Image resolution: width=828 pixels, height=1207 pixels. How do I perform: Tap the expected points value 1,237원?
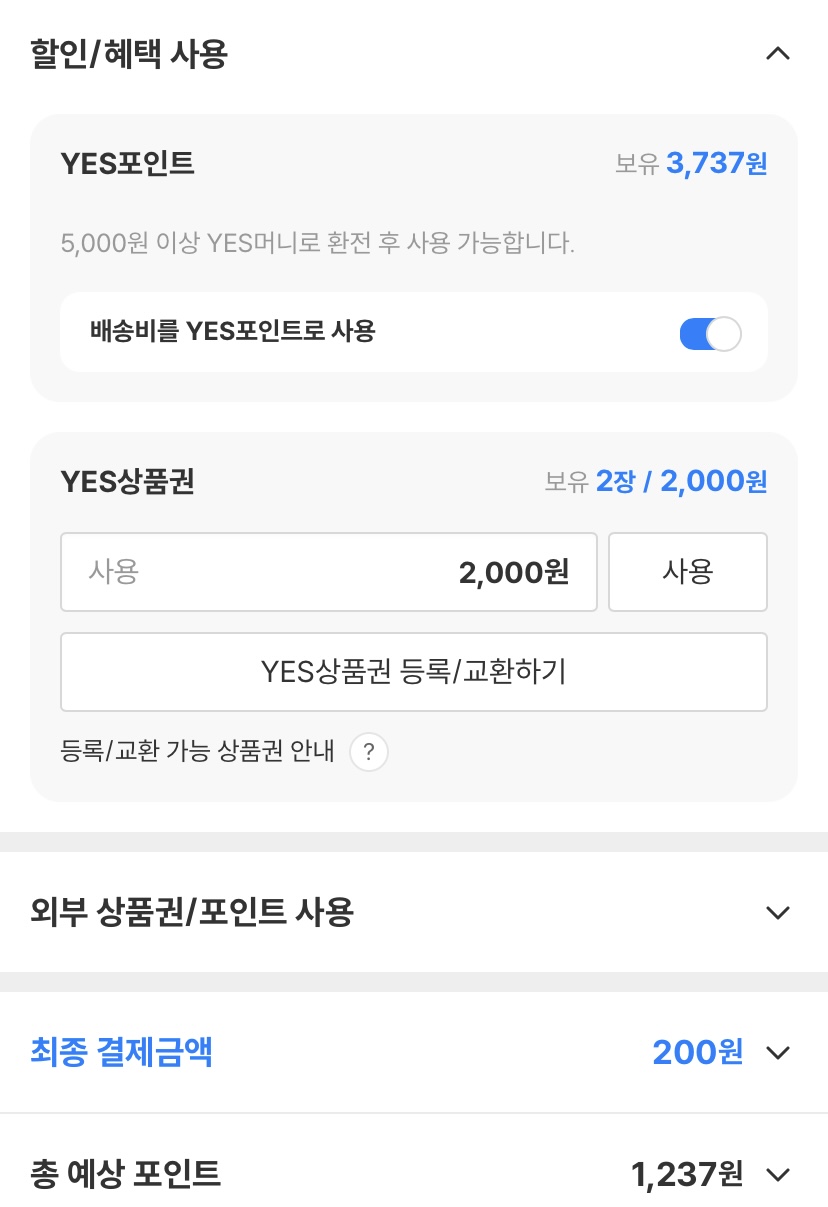[687, 1174]
